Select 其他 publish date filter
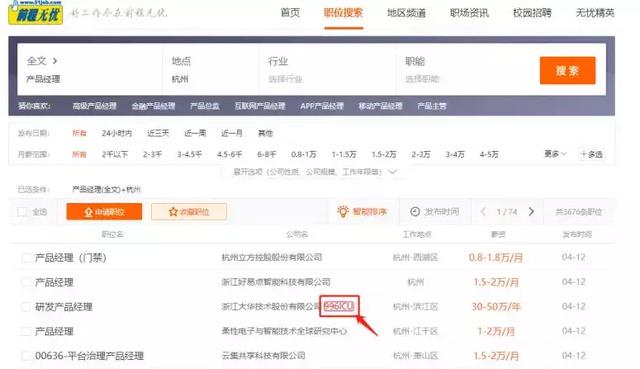Viewport: 640px width, 369px height. (x=265, y=133)
